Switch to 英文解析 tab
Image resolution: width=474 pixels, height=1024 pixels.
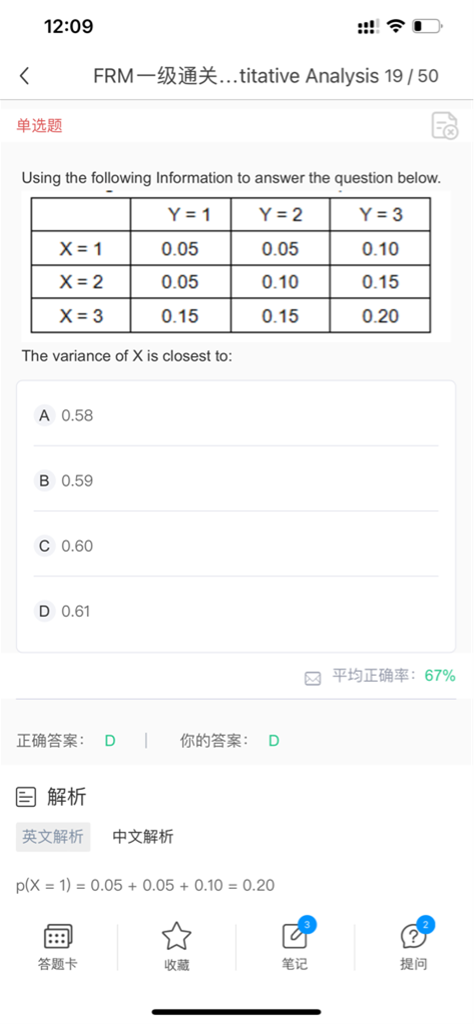(53, 837)
